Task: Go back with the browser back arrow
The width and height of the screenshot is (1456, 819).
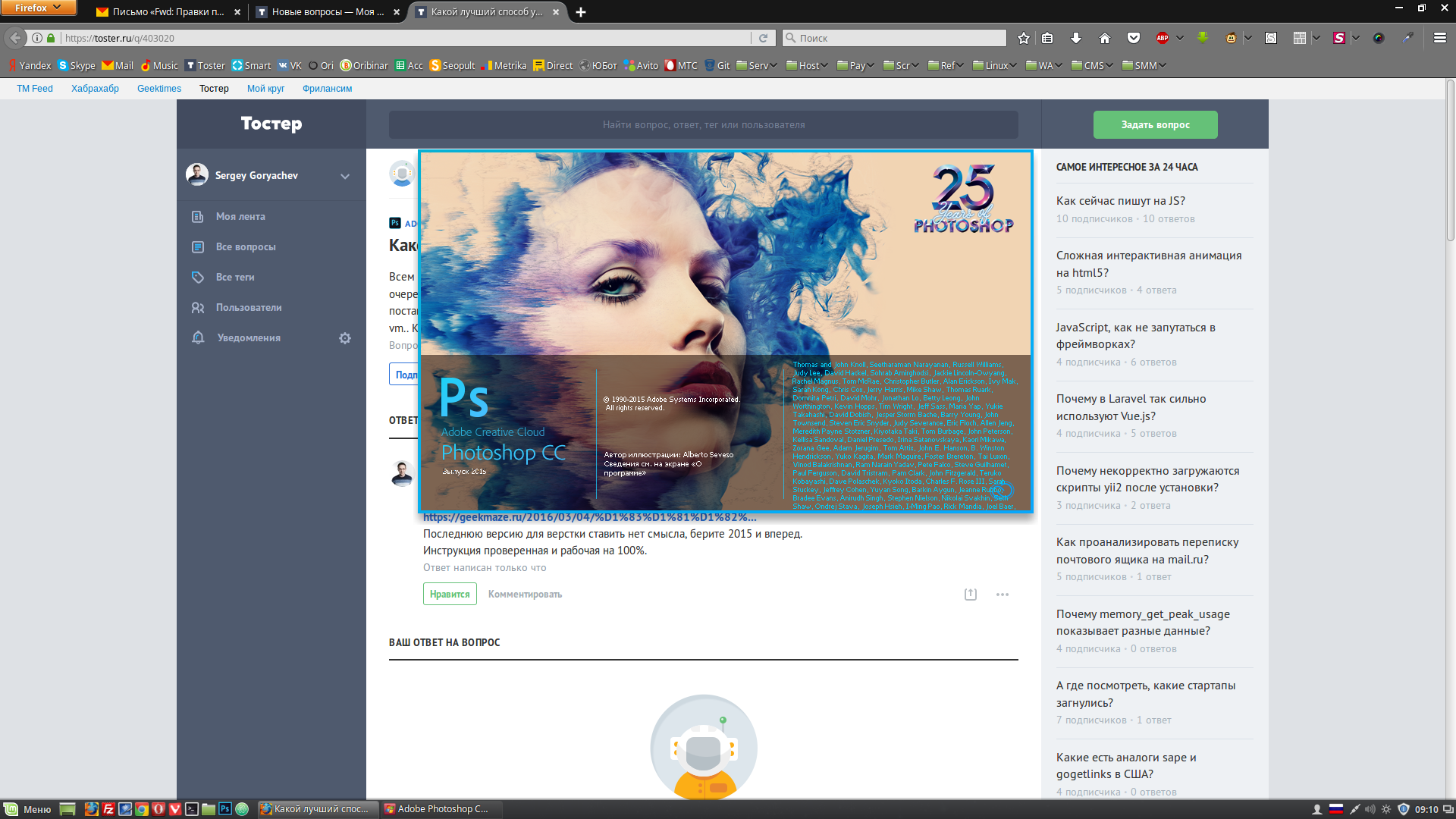Action: (16, 38)
